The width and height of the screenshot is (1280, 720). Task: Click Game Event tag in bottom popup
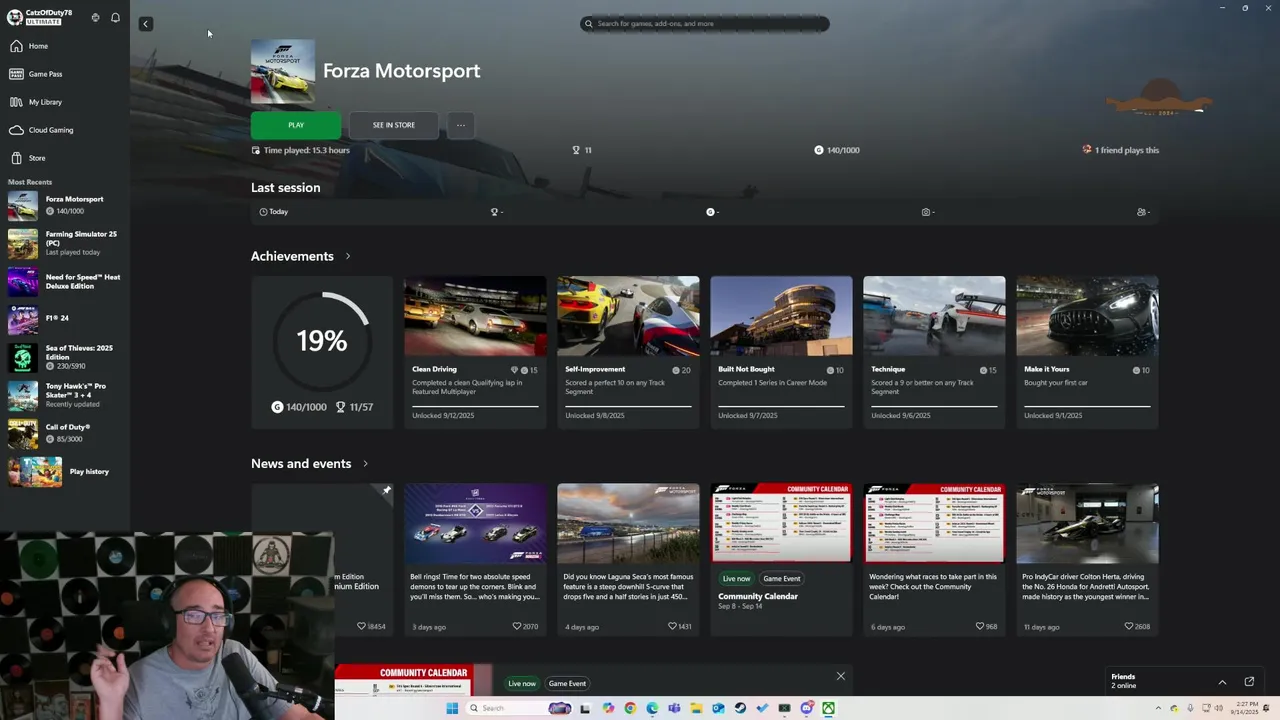pos(567,684)
